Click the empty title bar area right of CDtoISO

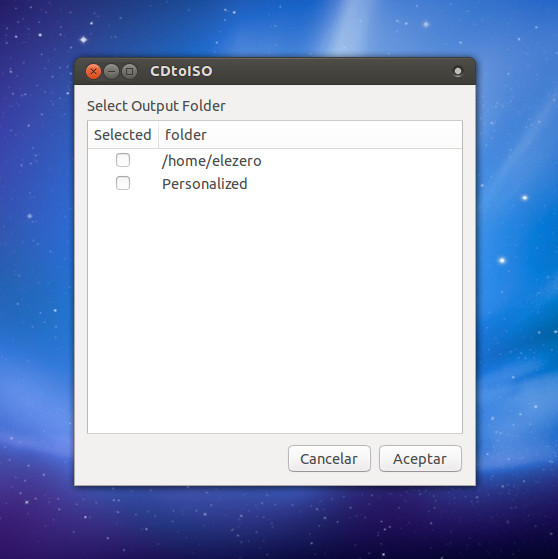332,71
